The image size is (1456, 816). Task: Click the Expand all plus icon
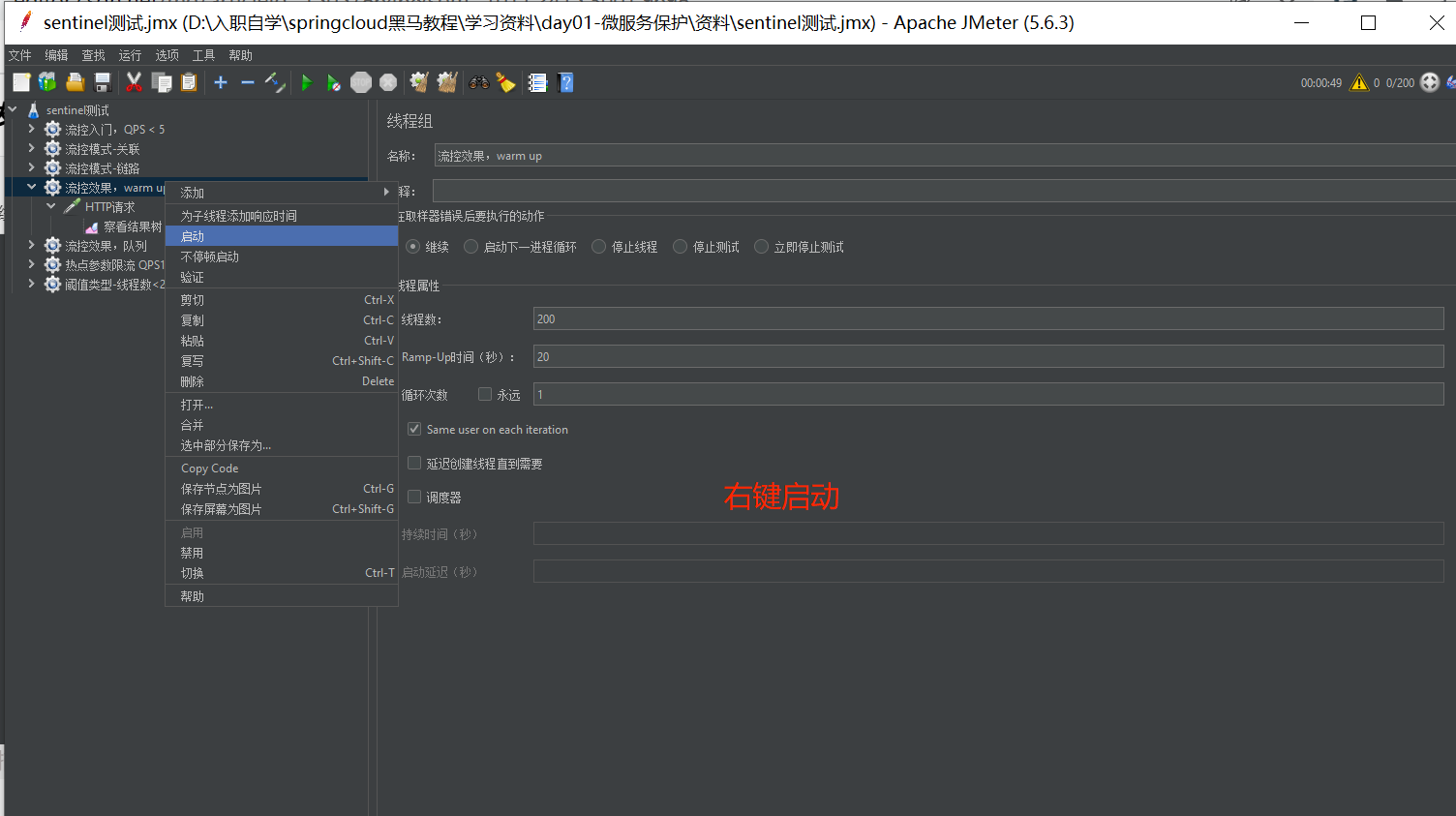click(x=221, y=83)
